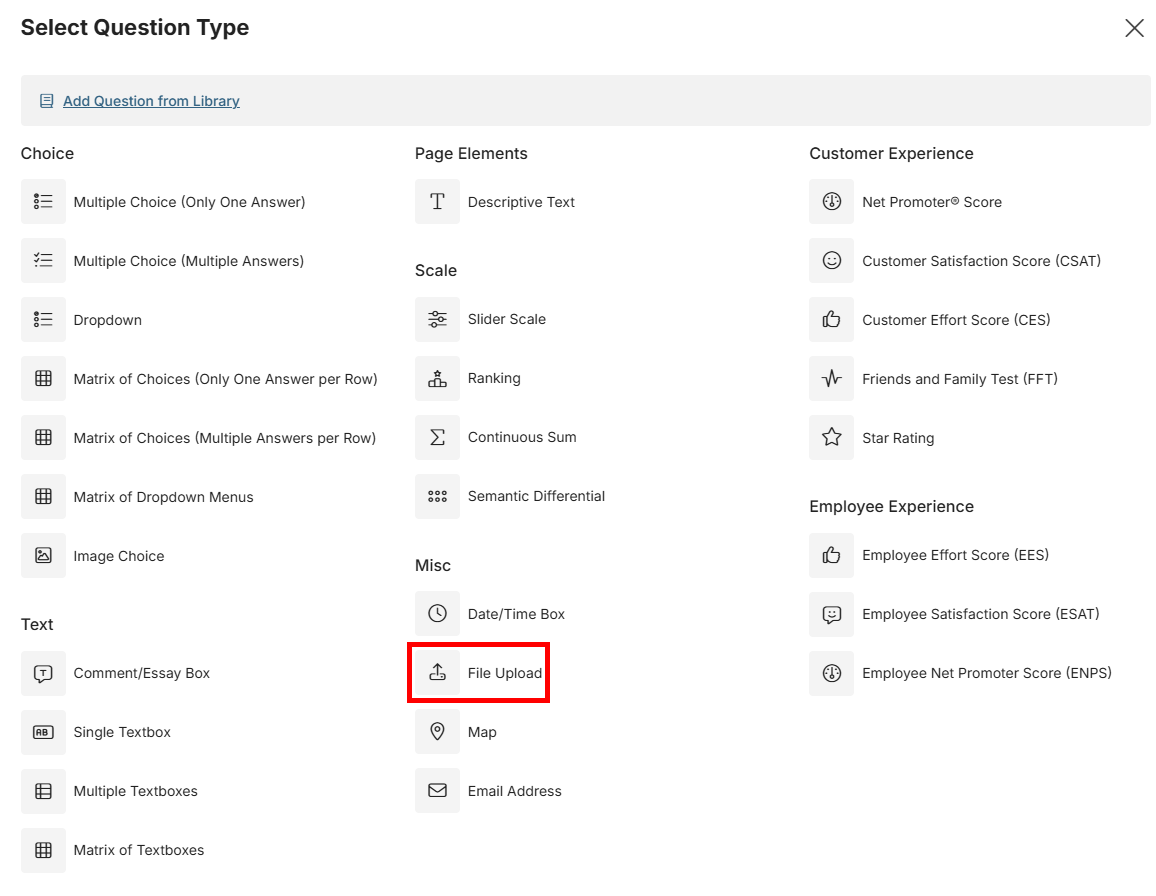Click the Multiple Choice (Only One Answer) icon
The height and width of the screenshot is (896, 1156).
pos(43,201)
